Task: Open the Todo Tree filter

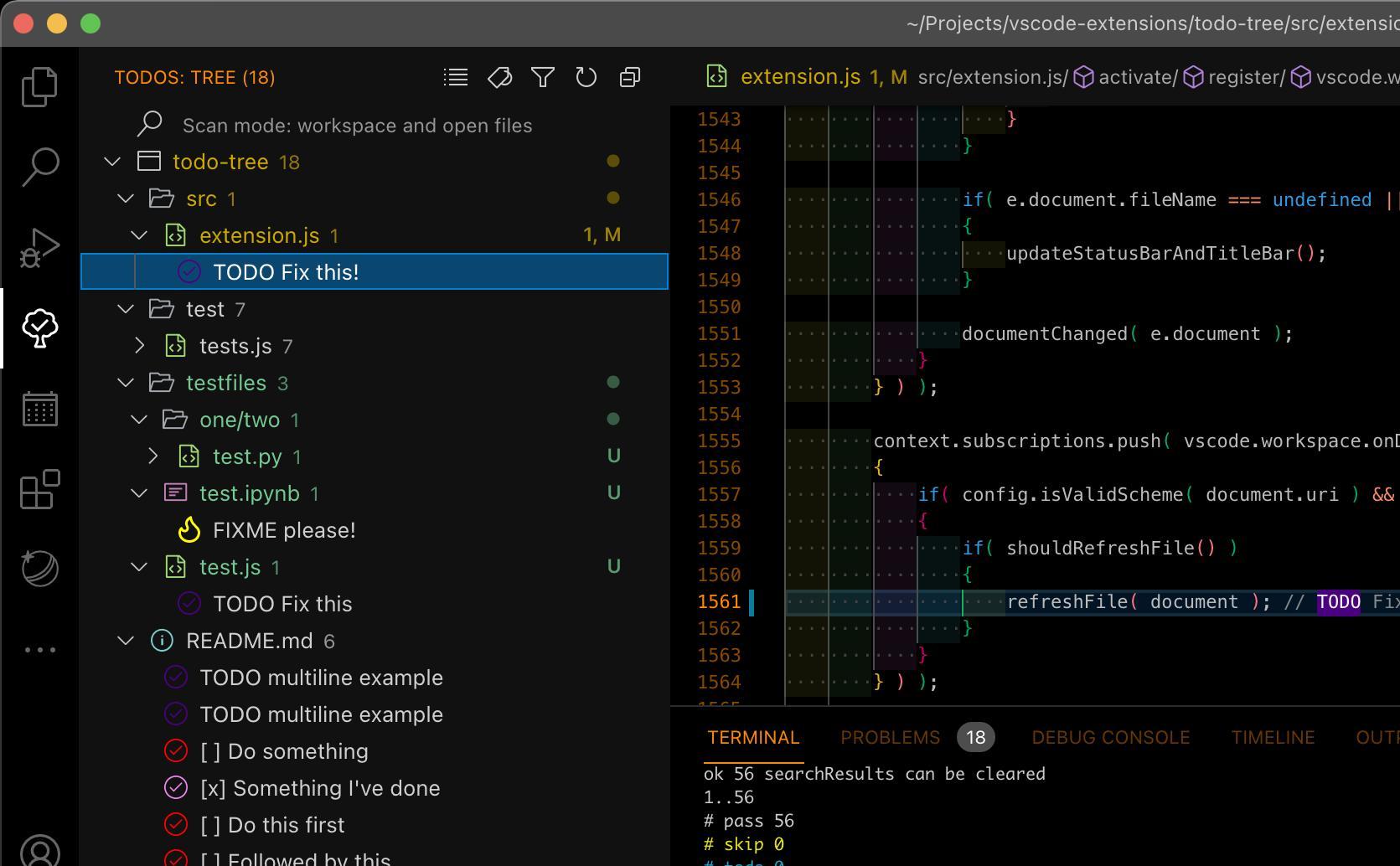Action: coord(542,76)
